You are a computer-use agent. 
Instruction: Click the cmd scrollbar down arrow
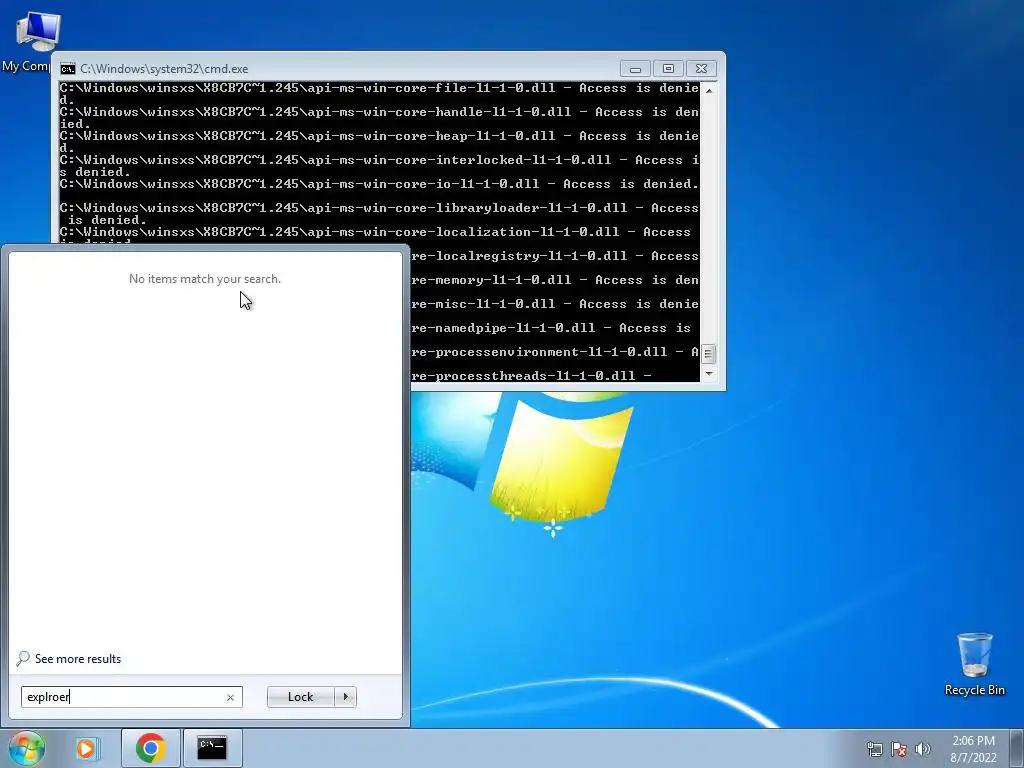(x=709, y=374)
